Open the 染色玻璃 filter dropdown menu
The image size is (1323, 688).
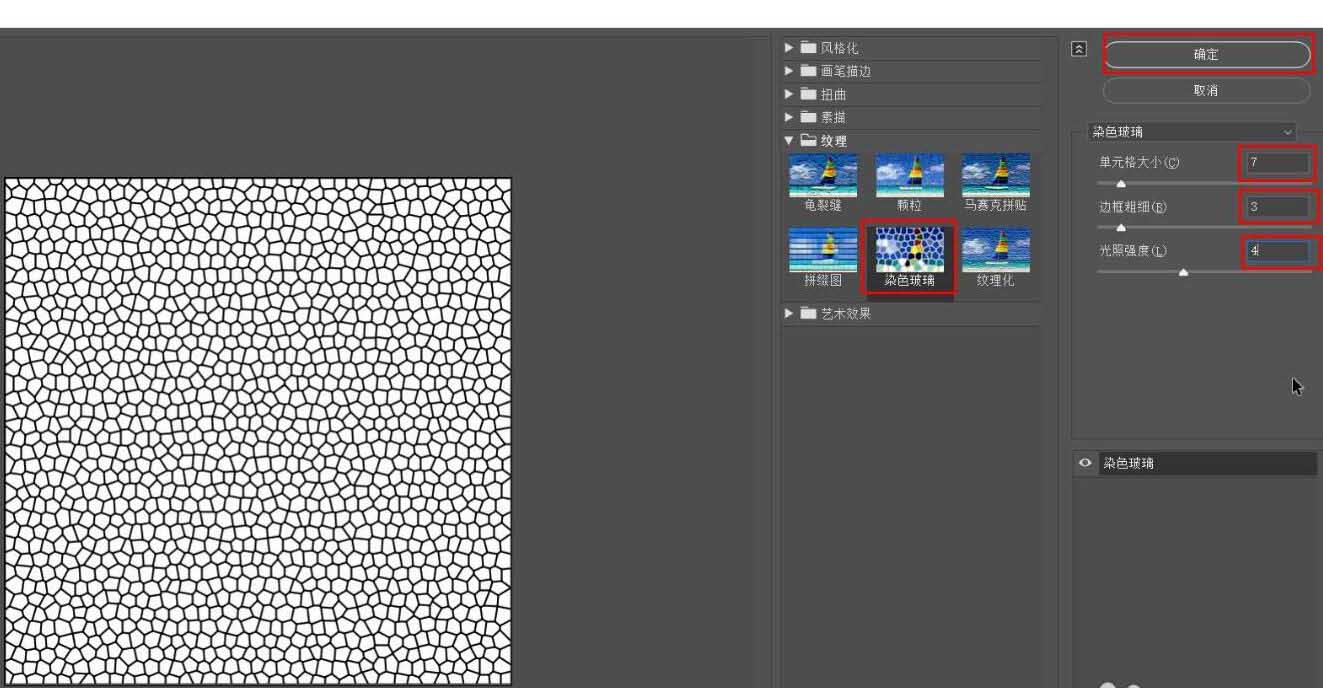(1289, 131)
